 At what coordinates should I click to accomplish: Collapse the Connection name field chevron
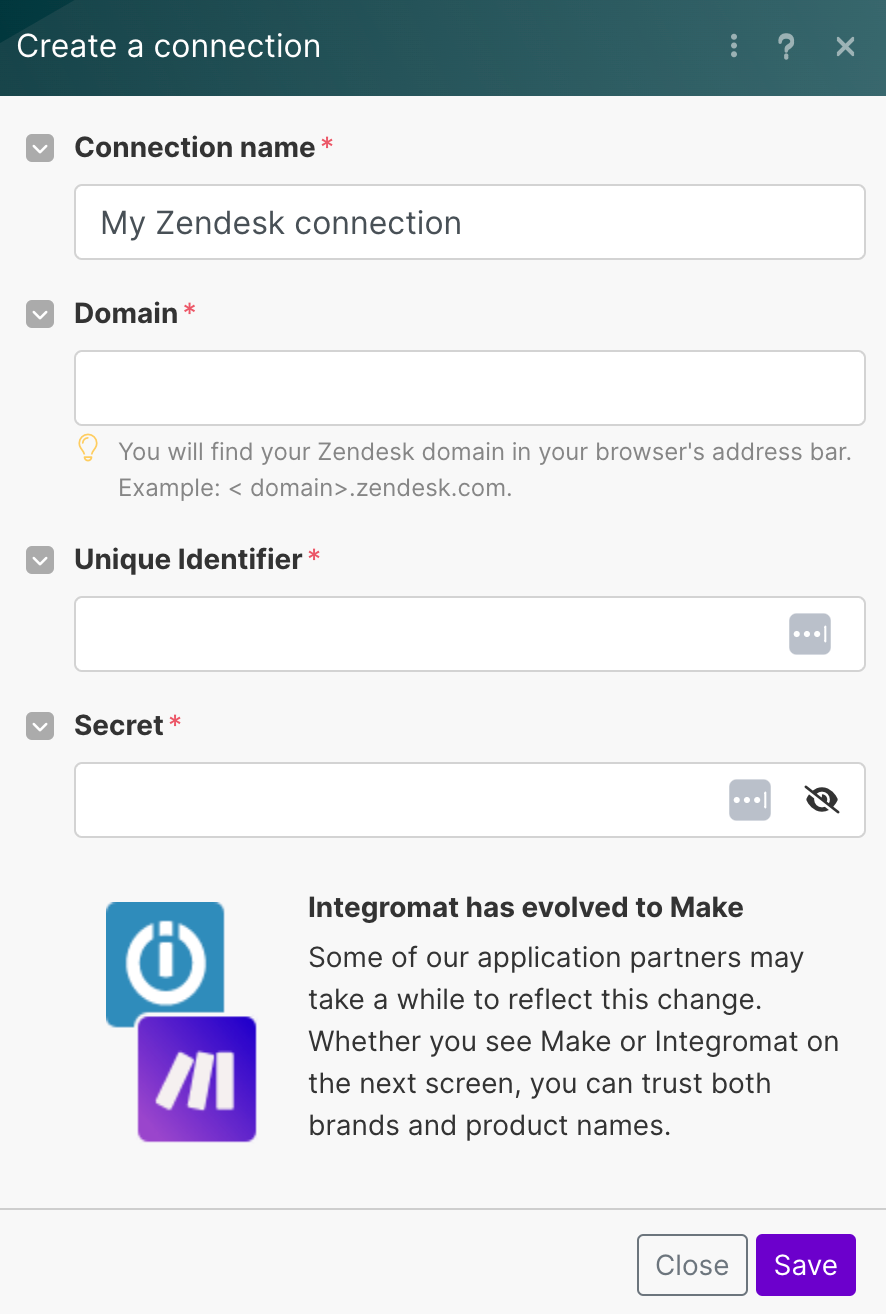click(x=40, y=149)
